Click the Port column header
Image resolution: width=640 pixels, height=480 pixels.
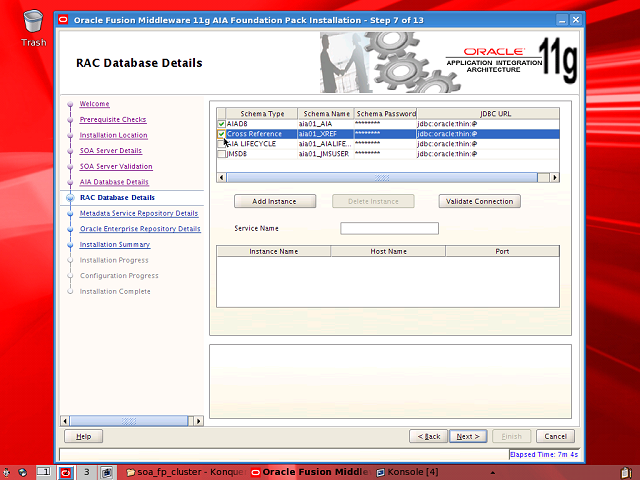[502, 251]
